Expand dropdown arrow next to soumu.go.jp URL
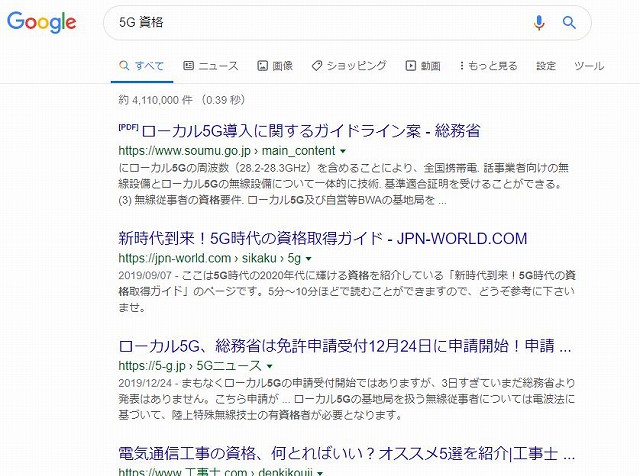The height and width of the screenshot is (476, 640). [x=343, y=151]
